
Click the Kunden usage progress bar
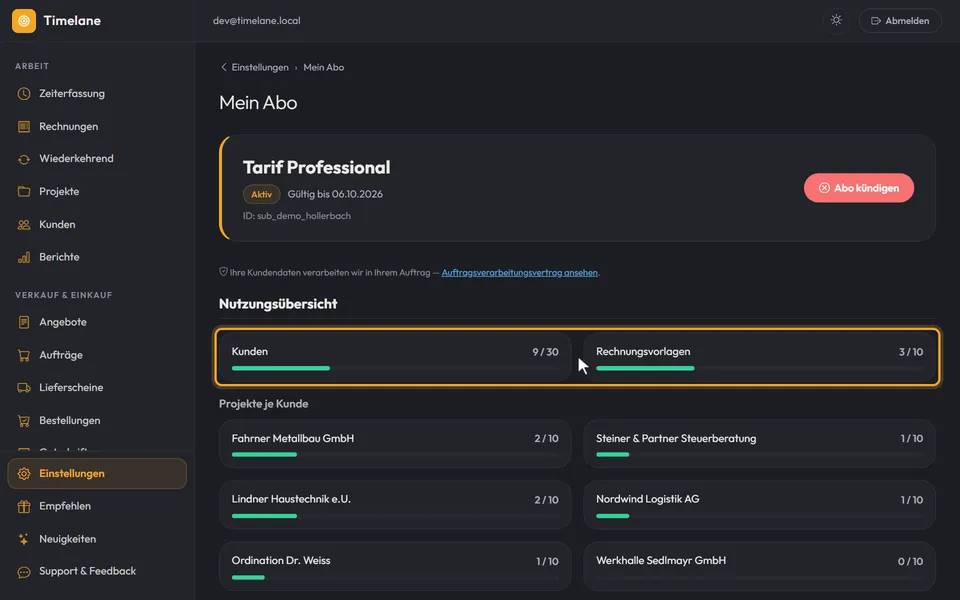click(x=395, y=368)
